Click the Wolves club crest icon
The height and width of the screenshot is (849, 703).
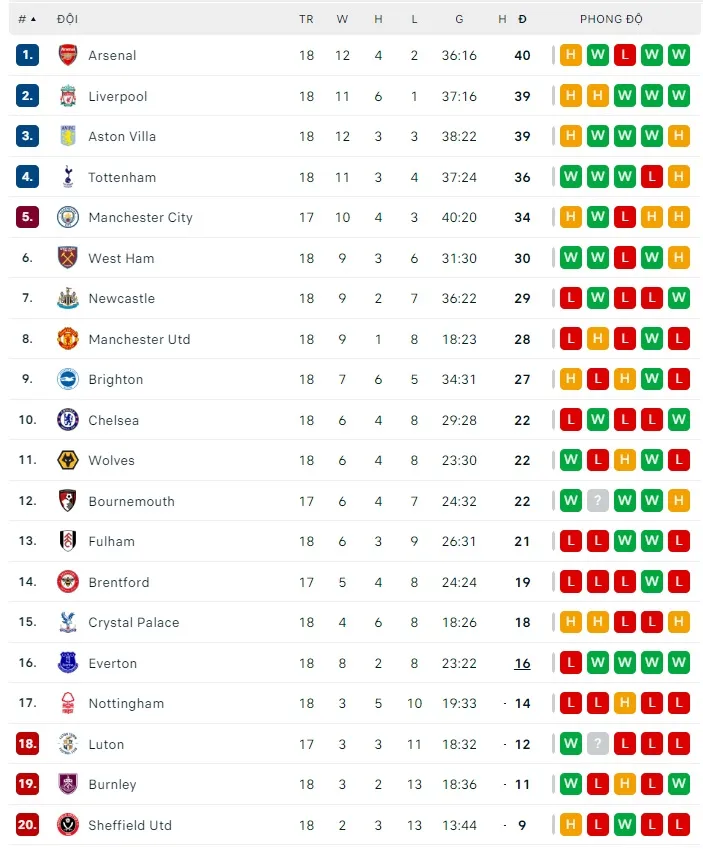point(68,460)
